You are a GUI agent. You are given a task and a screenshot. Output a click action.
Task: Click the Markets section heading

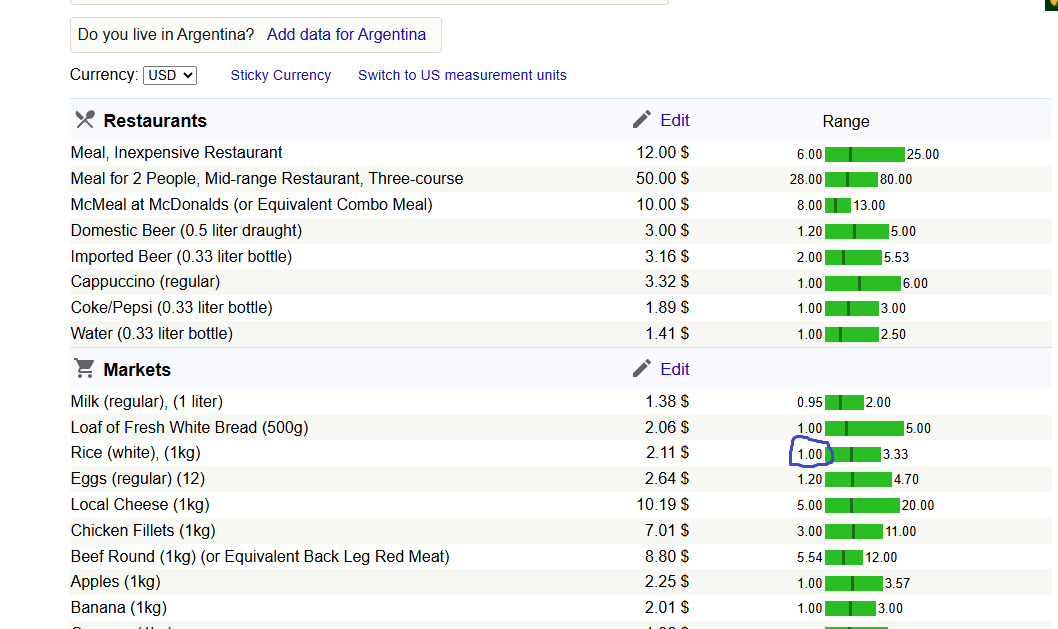137,369
